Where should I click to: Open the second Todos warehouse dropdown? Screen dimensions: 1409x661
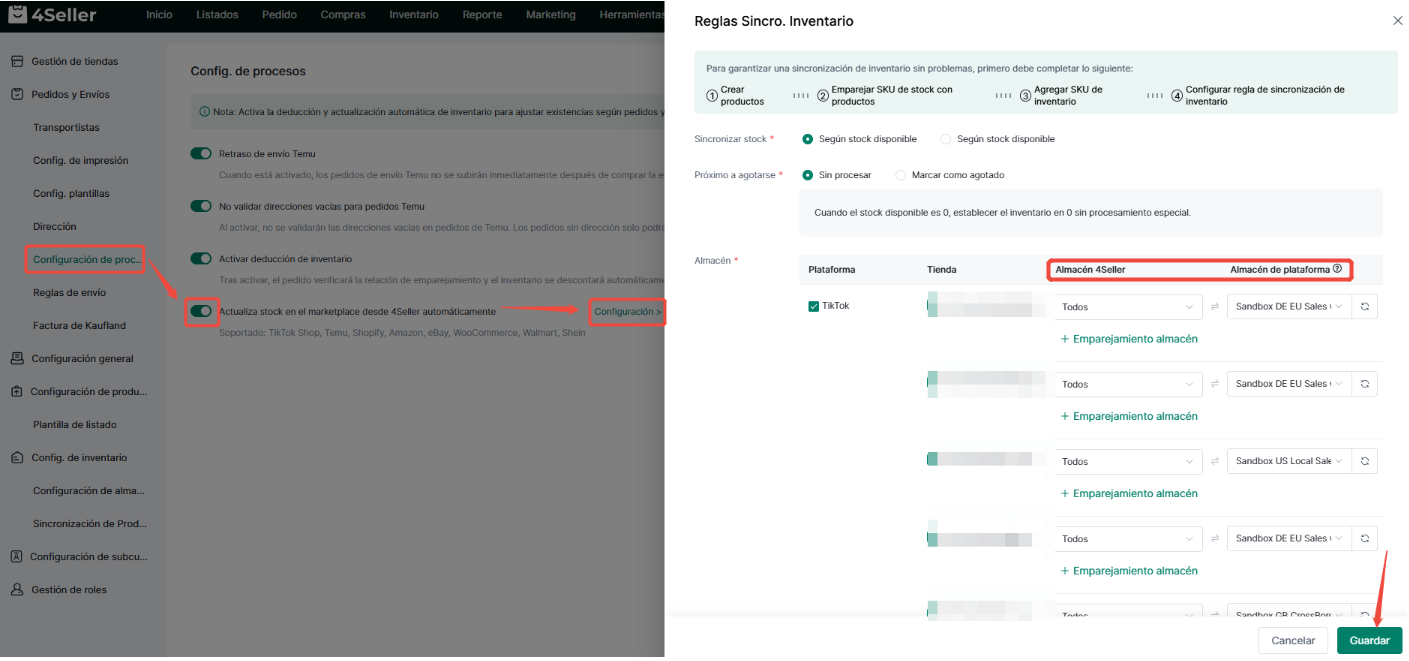tap(1128, 384)
